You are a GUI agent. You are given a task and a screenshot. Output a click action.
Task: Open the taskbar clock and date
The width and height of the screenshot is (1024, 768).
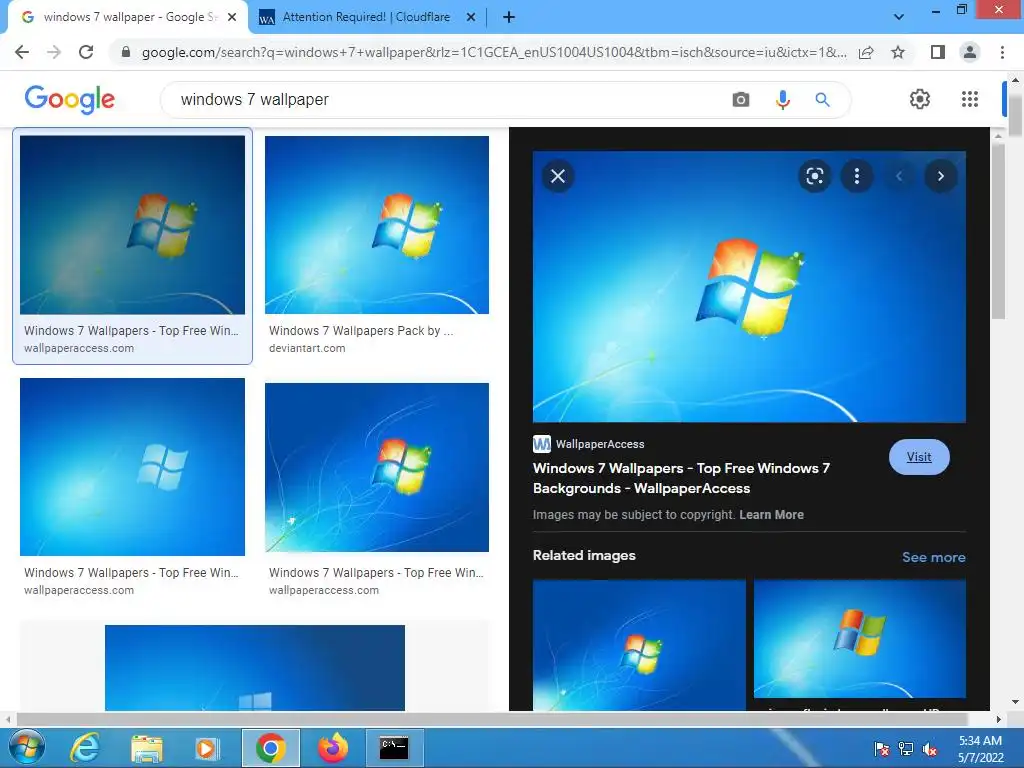click(980, 749)
